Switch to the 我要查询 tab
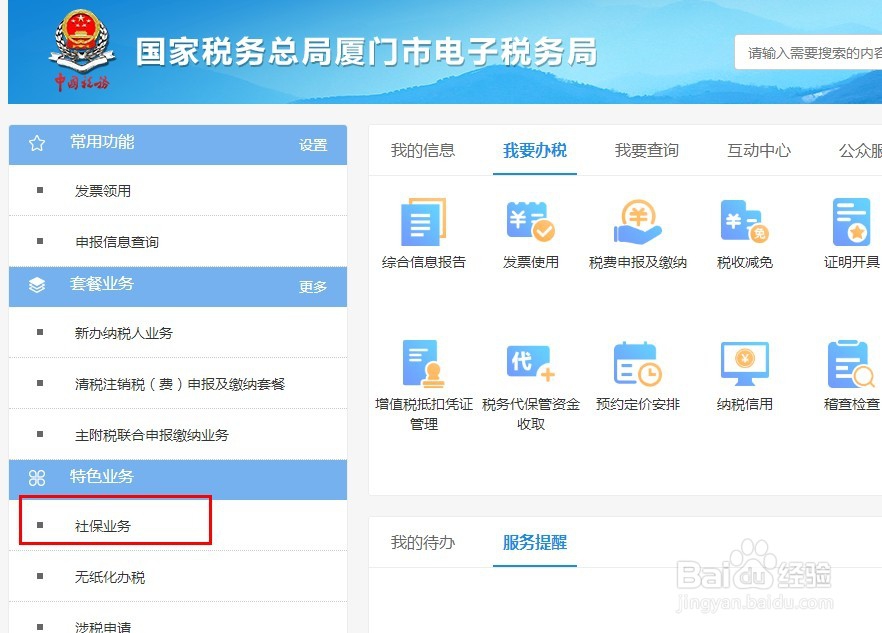 coord(647,150)
